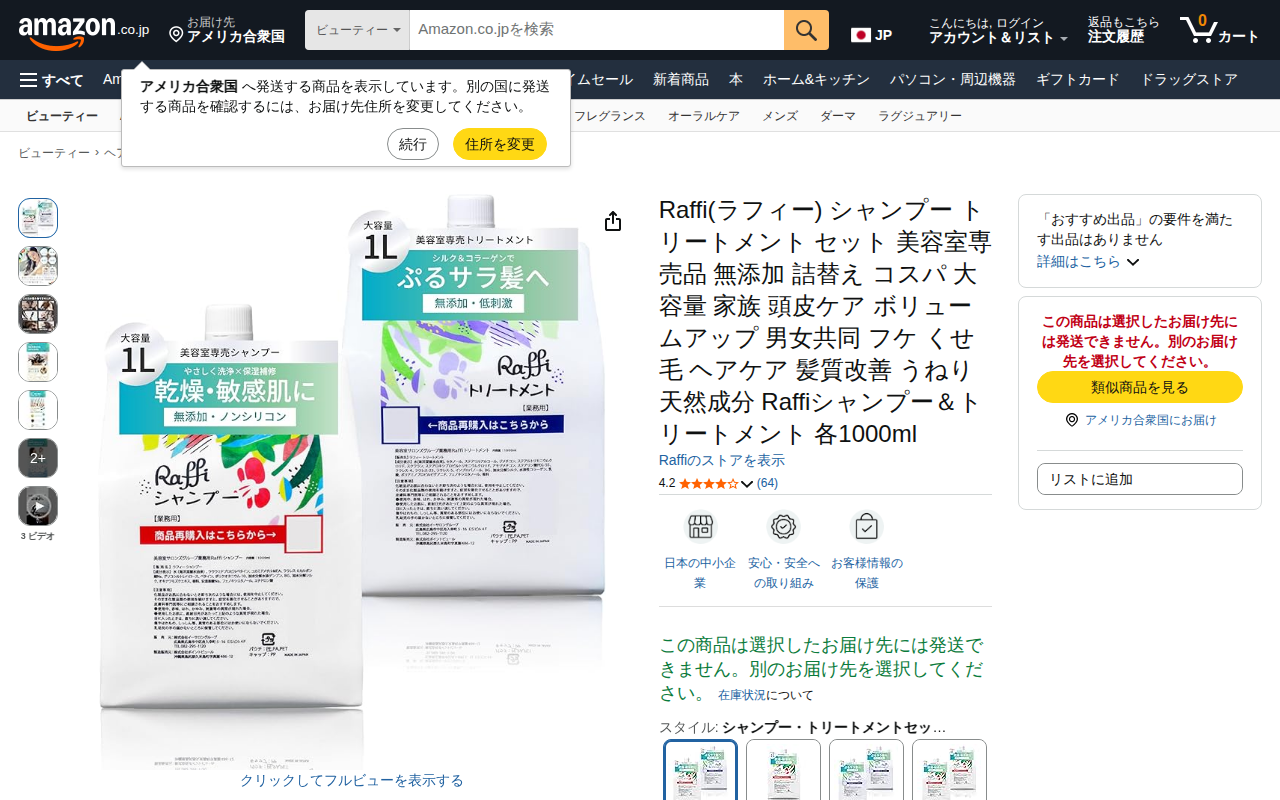Click the 住所を変更 yellow button
Image resolution: width=1280 pixels, height=800 pixels.
[500, 144]
